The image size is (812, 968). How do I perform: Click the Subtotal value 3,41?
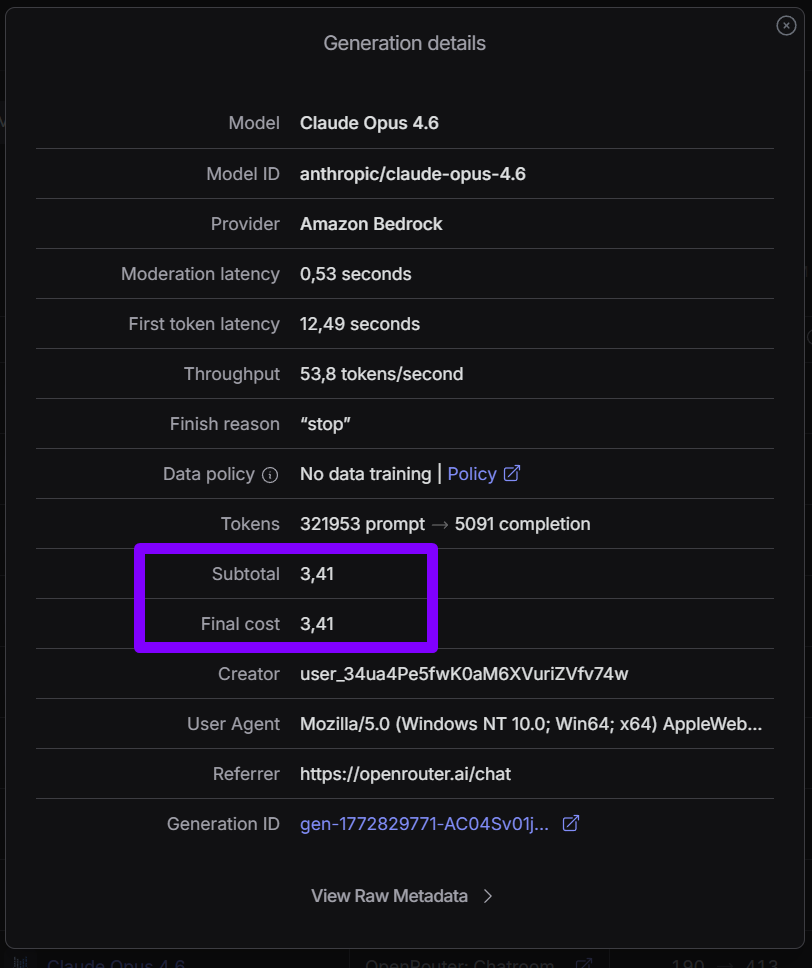(317, 574)
